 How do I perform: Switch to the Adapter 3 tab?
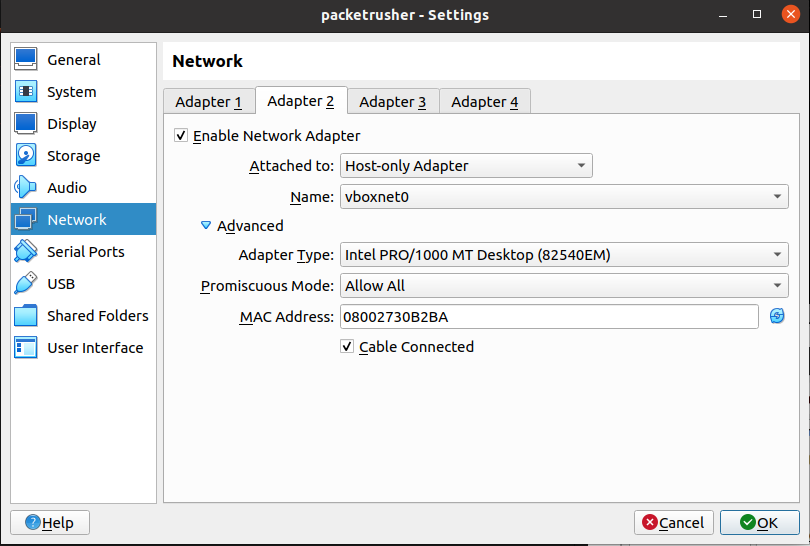coord(392,102)
